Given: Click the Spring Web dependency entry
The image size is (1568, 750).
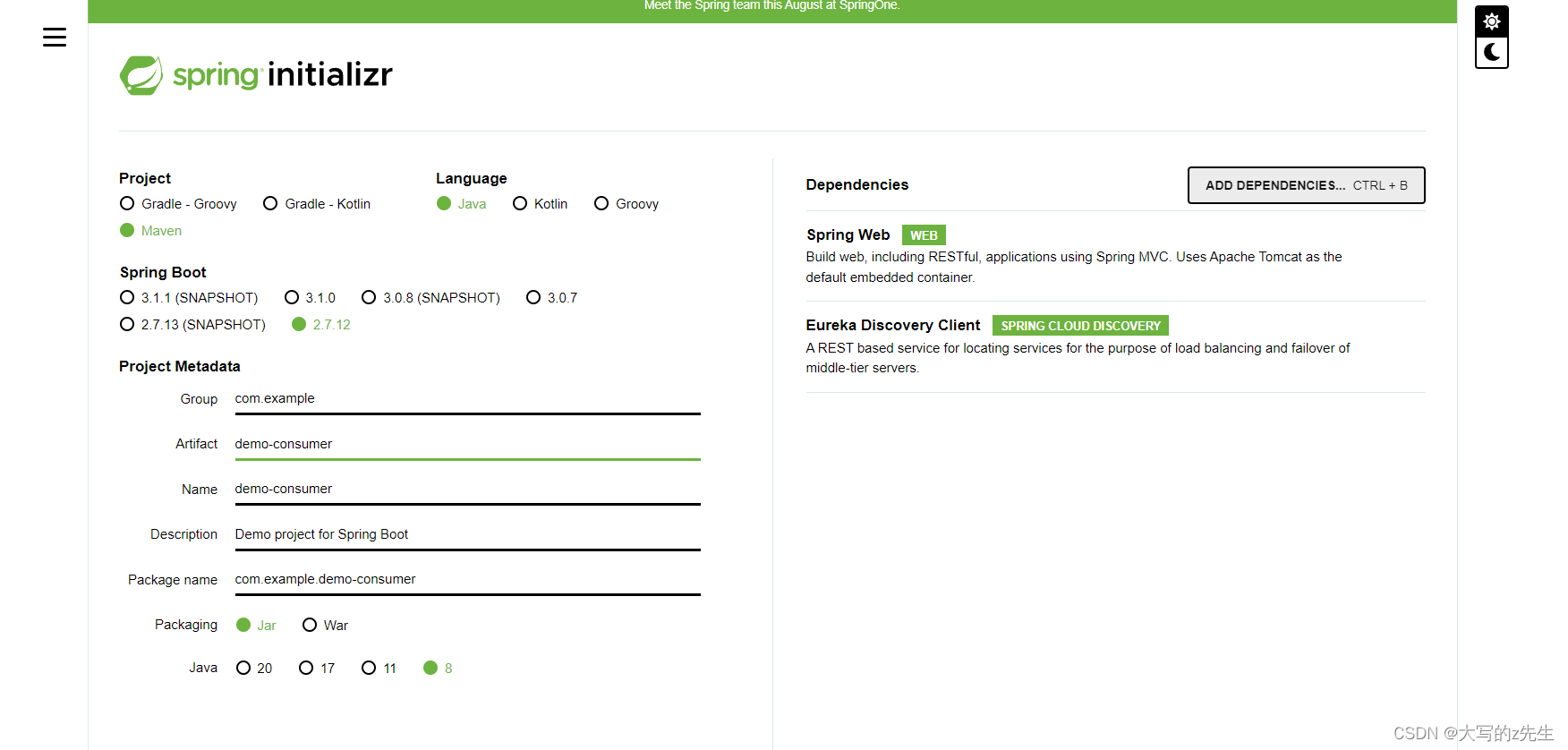Looking at the screenshot, I should (1115, 255).
